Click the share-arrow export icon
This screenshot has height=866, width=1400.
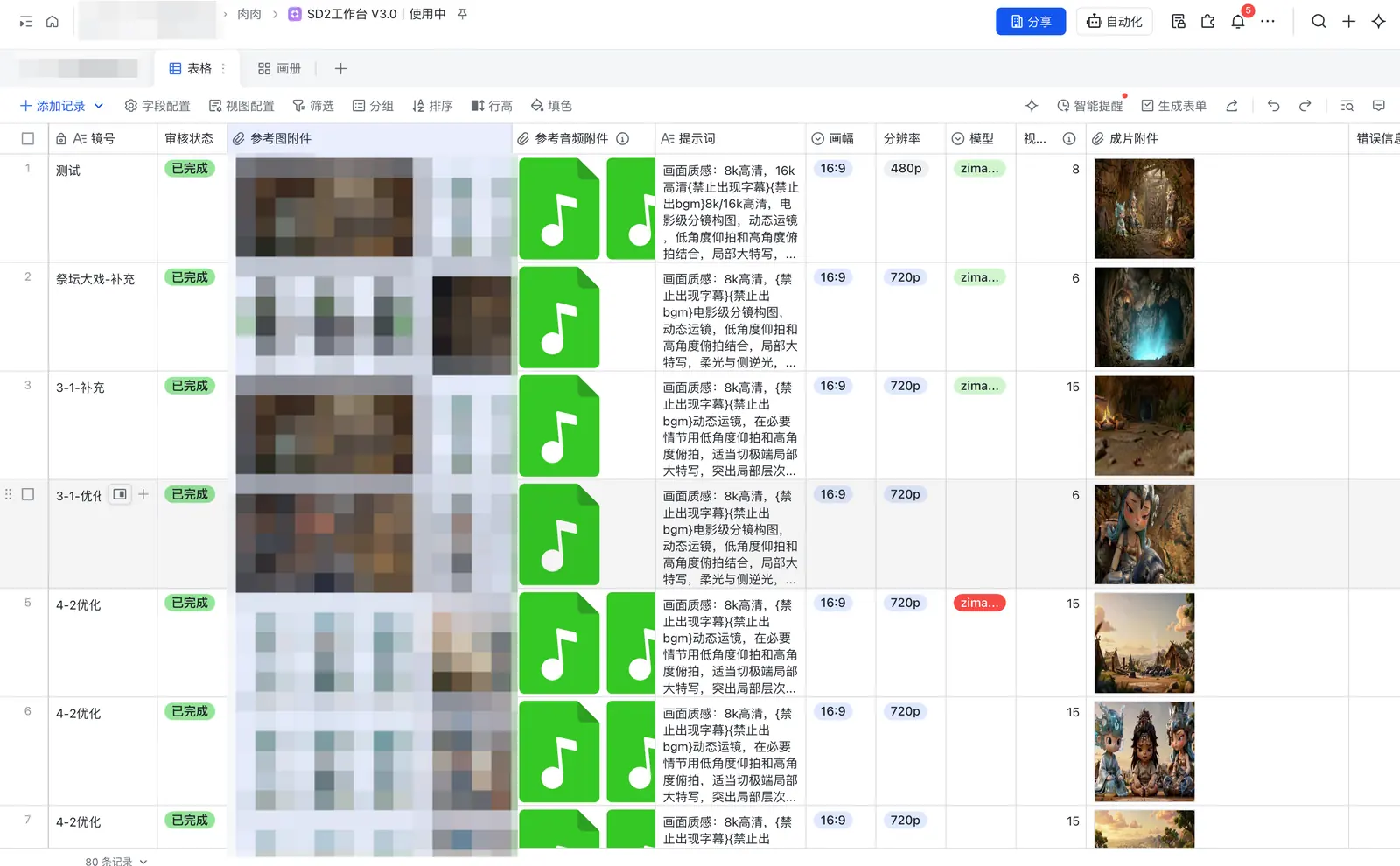coord(1232,106)
